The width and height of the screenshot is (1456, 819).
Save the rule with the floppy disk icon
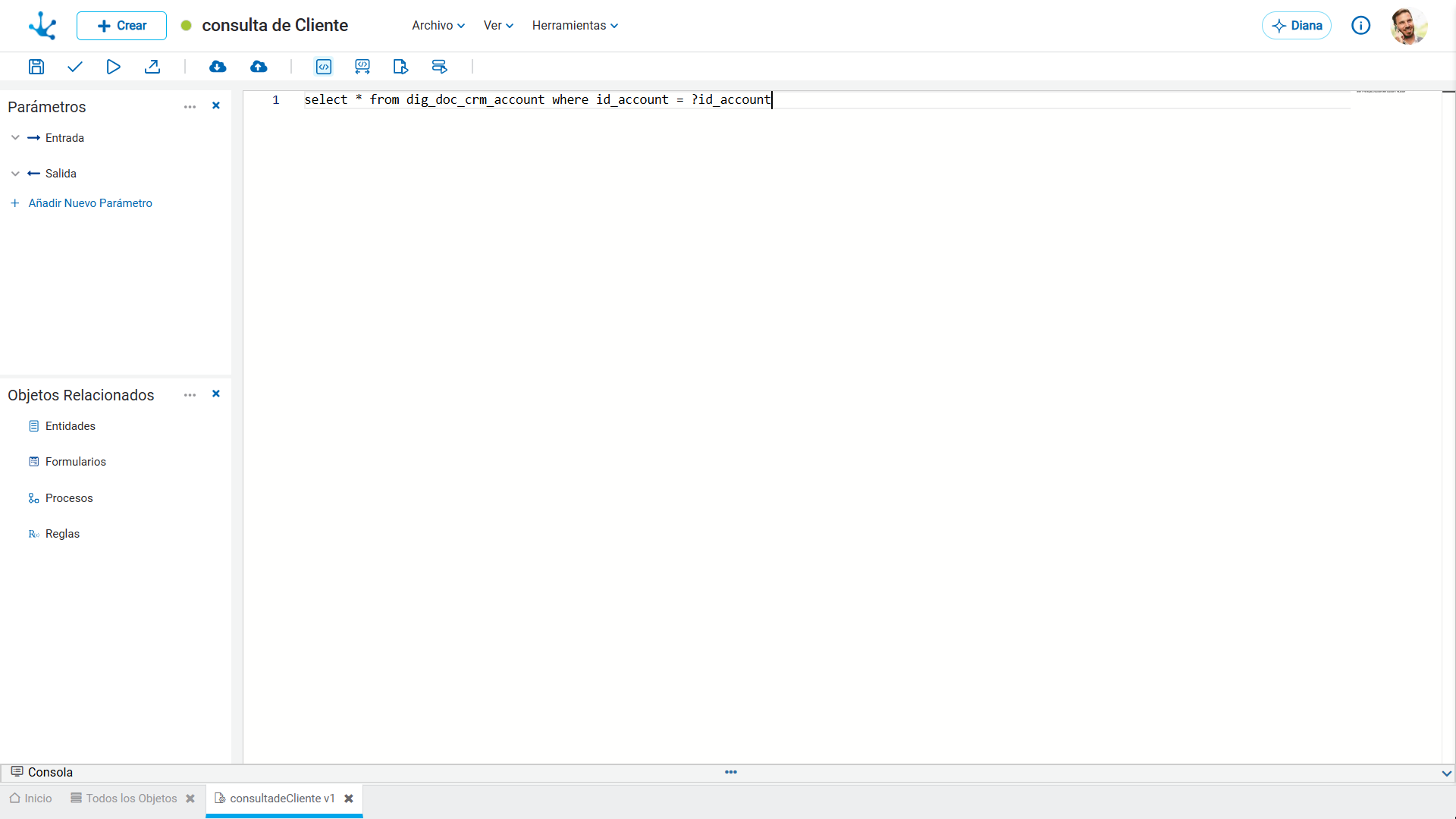point(36,67)
